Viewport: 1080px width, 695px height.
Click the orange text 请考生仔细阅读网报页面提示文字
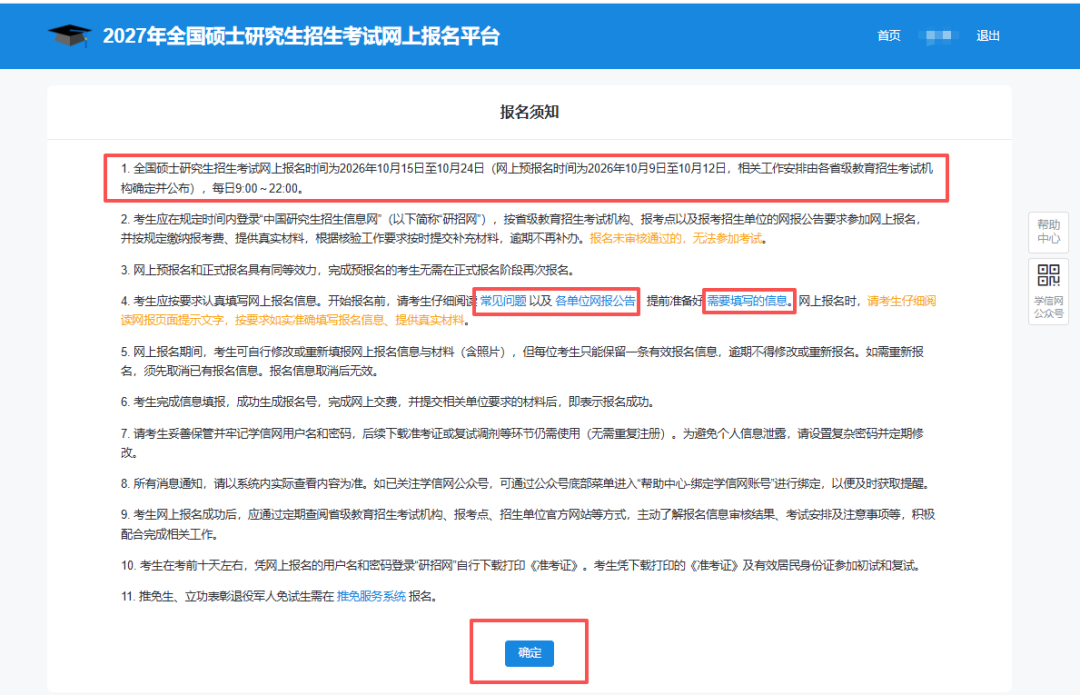point(528,311)
